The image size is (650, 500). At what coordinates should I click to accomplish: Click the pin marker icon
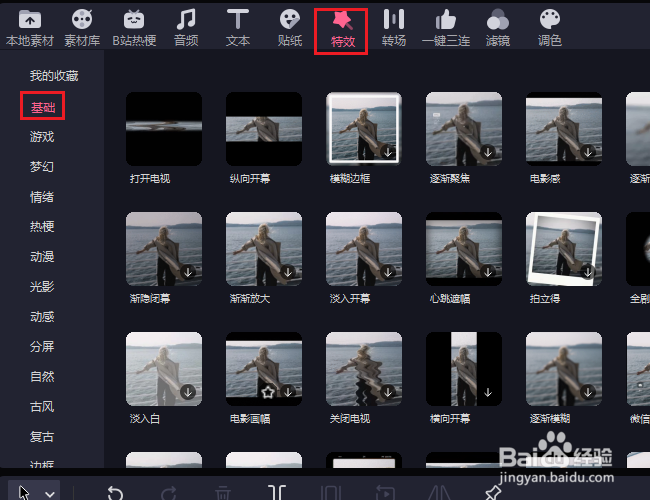click(x=493, y=493)
